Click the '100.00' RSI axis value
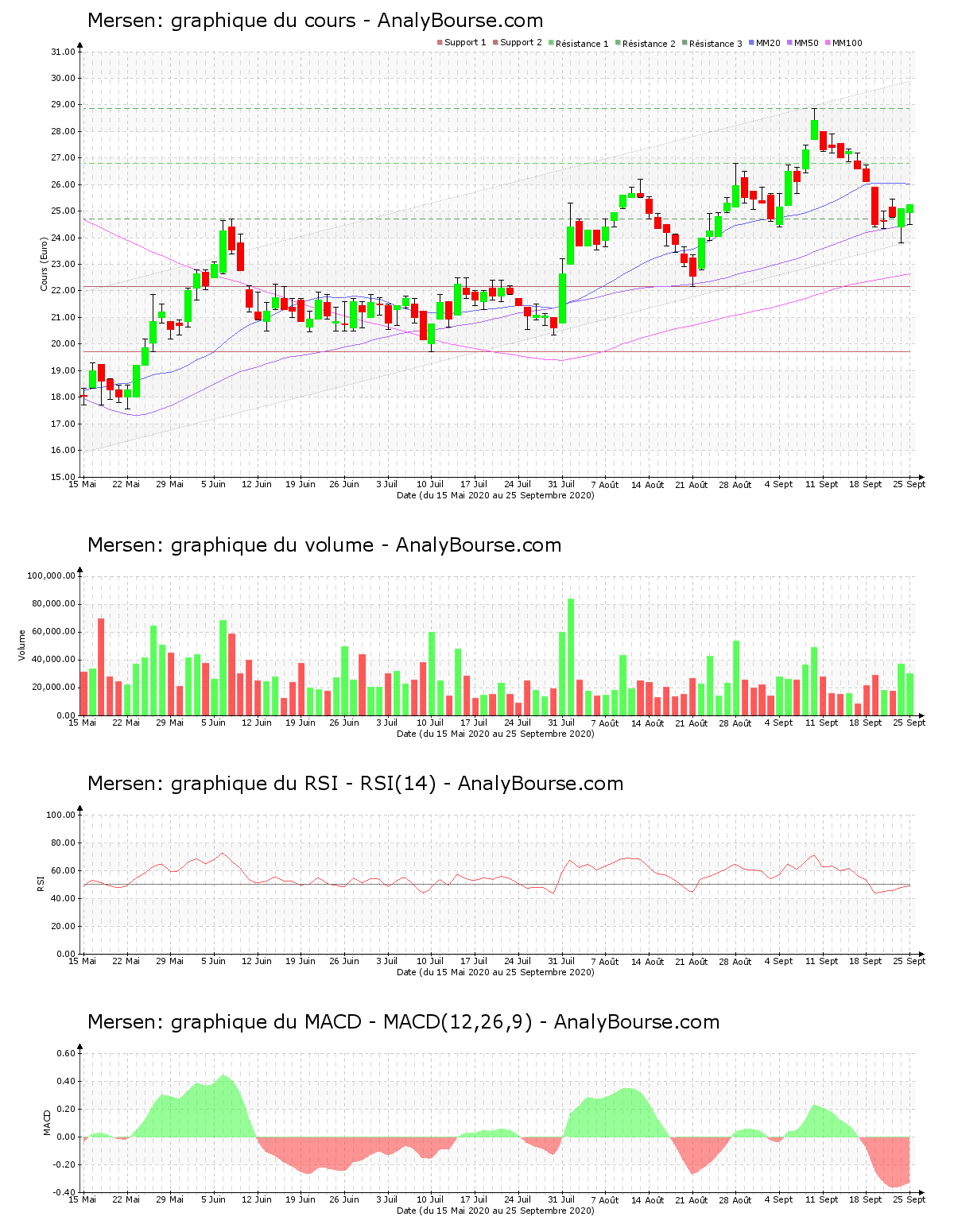 tap(61, 815)
